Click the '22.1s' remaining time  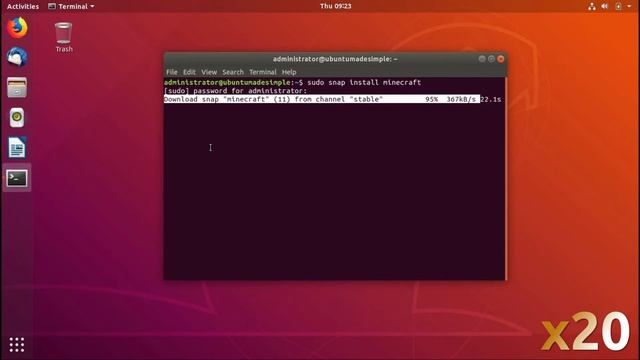click(x=491, y=99)
